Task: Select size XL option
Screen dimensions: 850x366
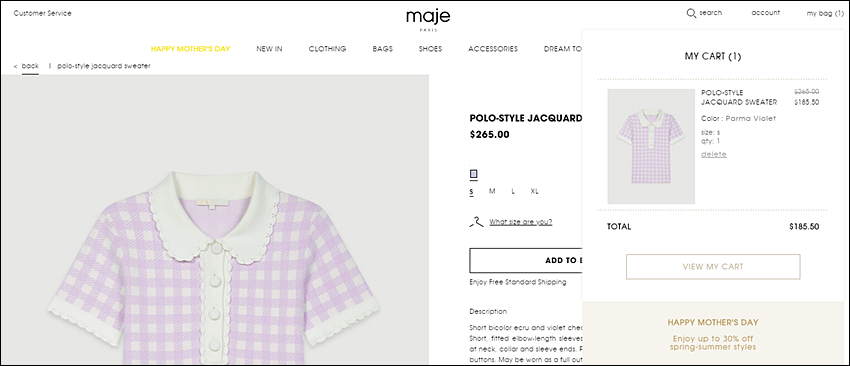Action: click(x=535, y=191)
